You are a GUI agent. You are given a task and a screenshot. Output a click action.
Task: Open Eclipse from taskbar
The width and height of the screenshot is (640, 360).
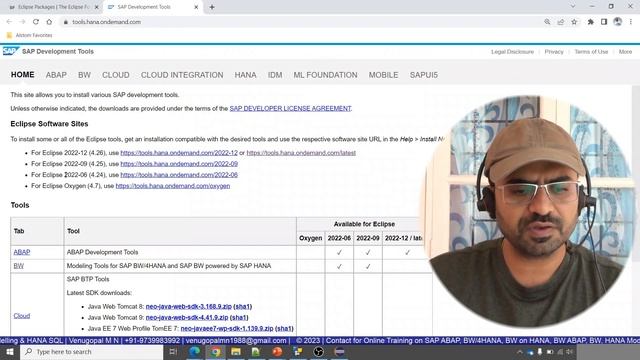pos(339,351)
